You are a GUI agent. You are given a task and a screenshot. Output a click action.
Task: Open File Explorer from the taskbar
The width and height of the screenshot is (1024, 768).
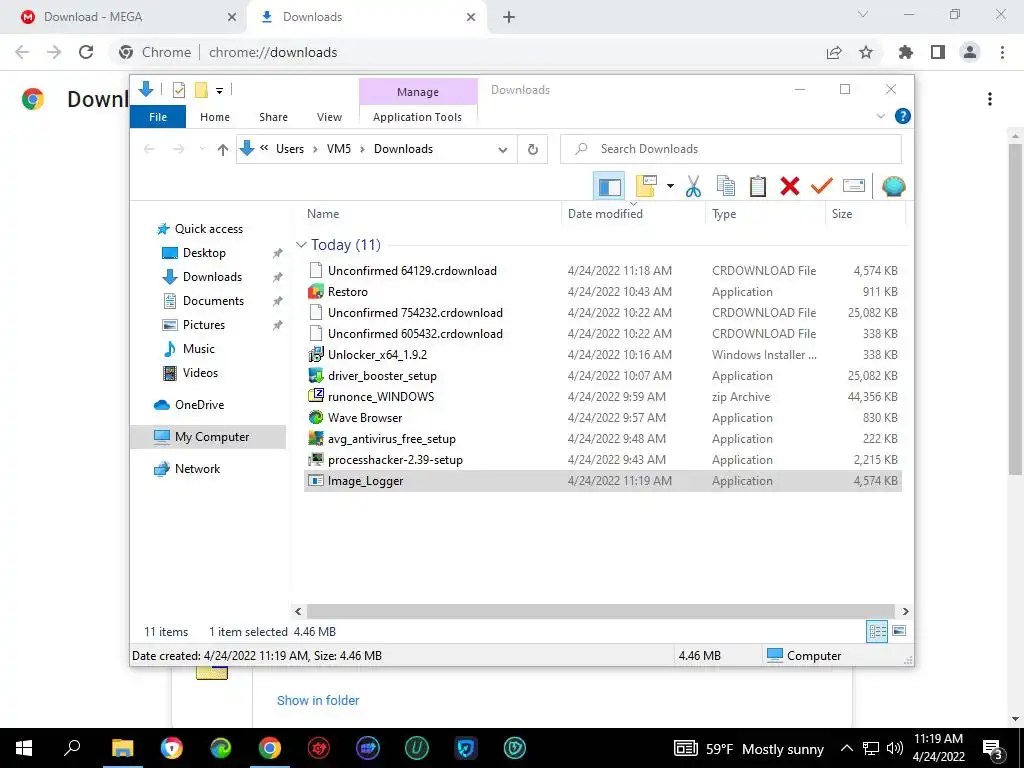click(x=122, y=748)
